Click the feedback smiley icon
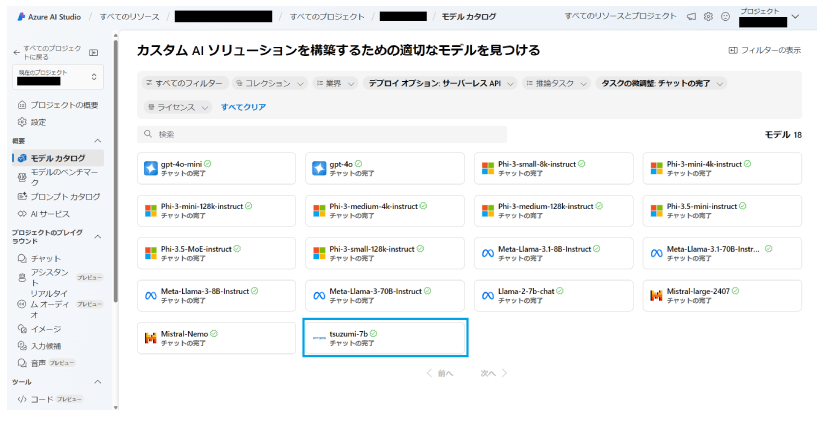Viewport: 818px width, 421px height. (725, 17)
